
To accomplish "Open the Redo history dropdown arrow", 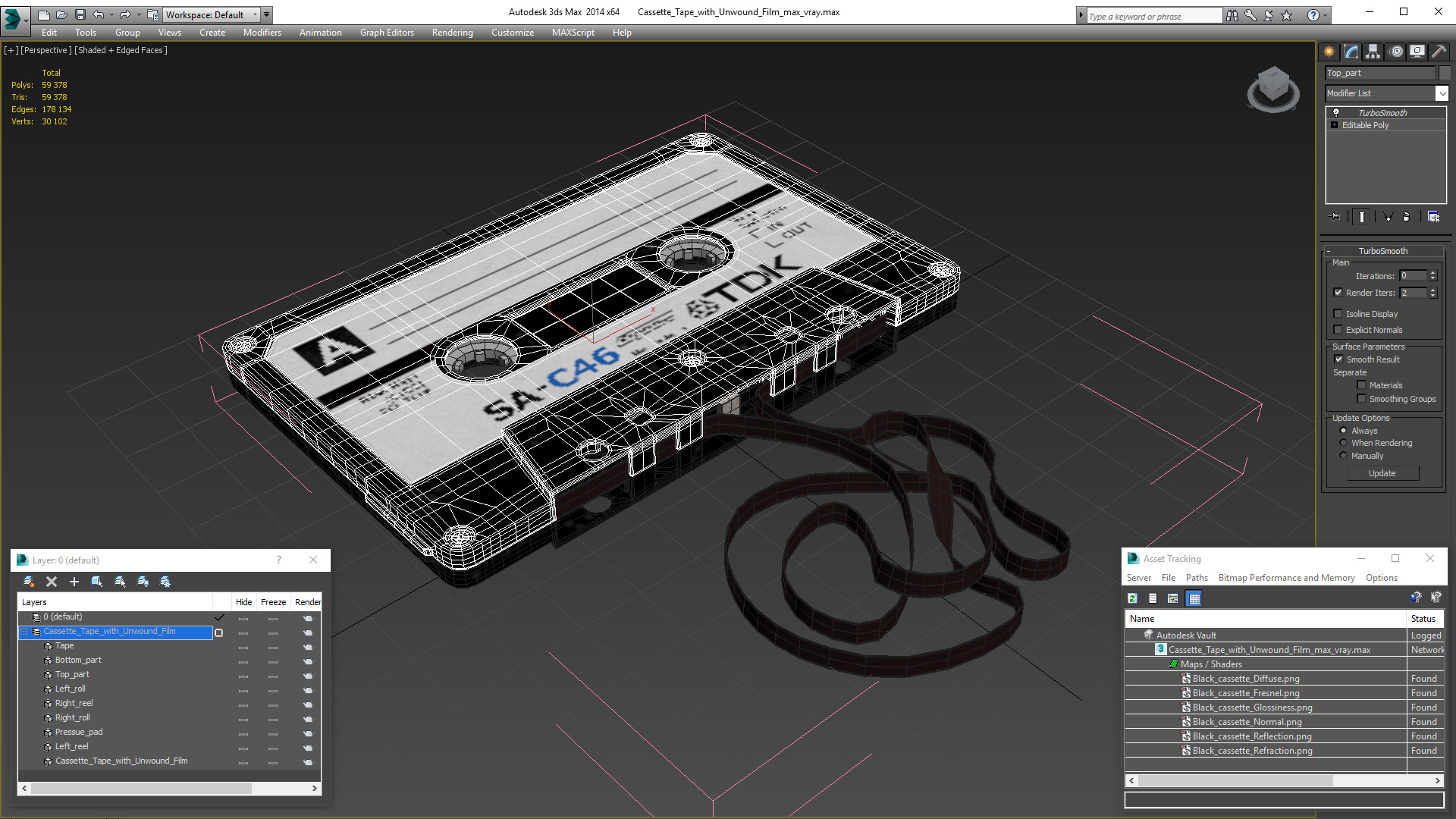I will pos(139,14).
